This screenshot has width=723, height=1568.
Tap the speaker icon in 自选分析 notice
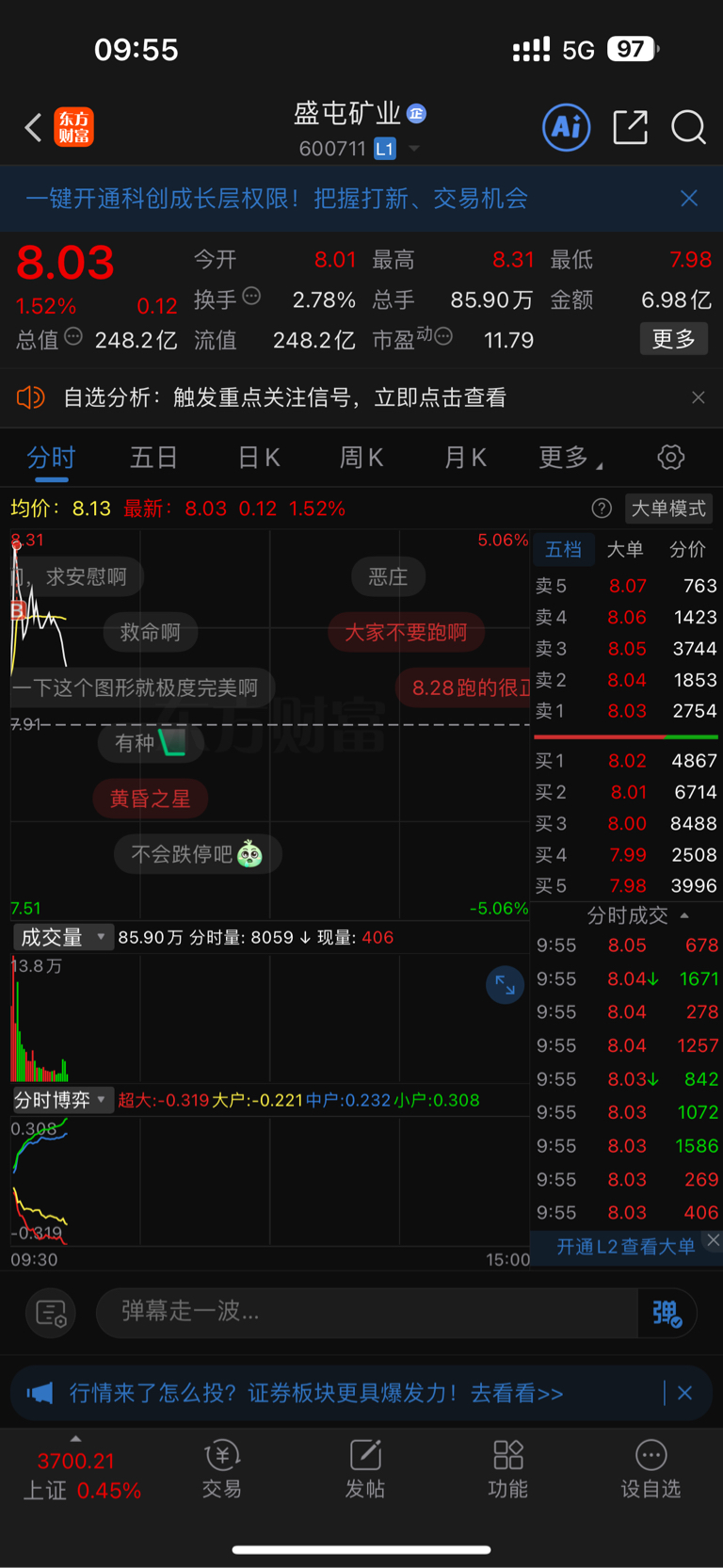tap(30, 397)
